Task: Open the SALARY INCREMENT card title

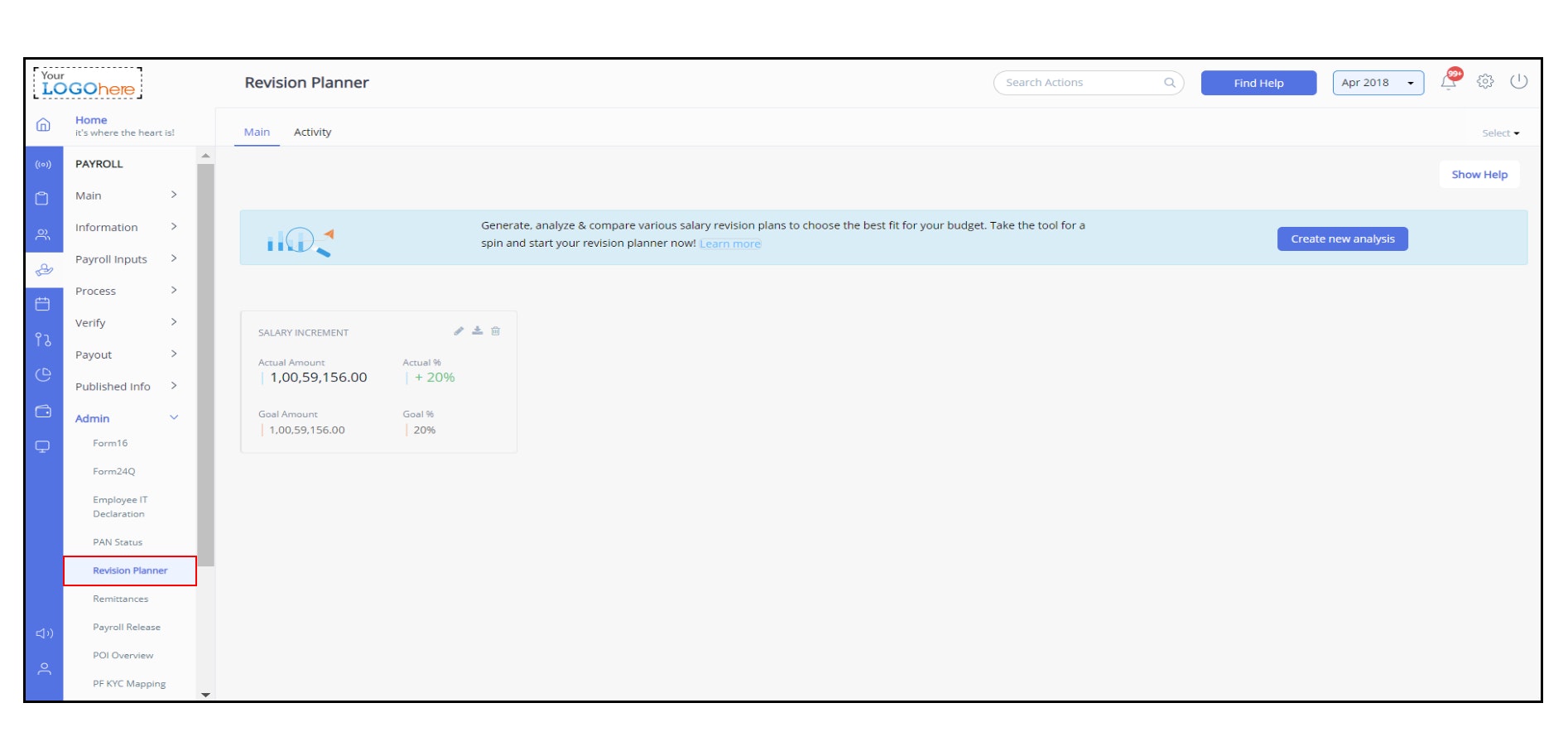Action: tap(303, 333)
